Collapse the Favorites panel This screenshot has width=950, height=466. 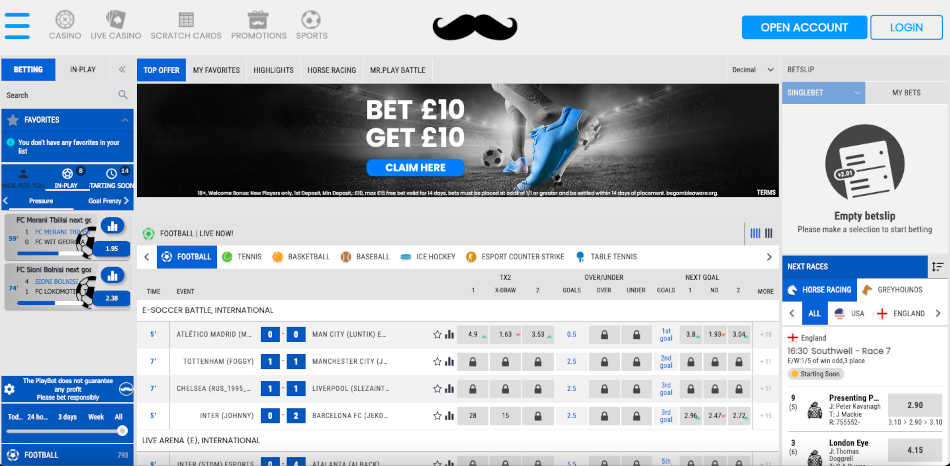(125, 119)
